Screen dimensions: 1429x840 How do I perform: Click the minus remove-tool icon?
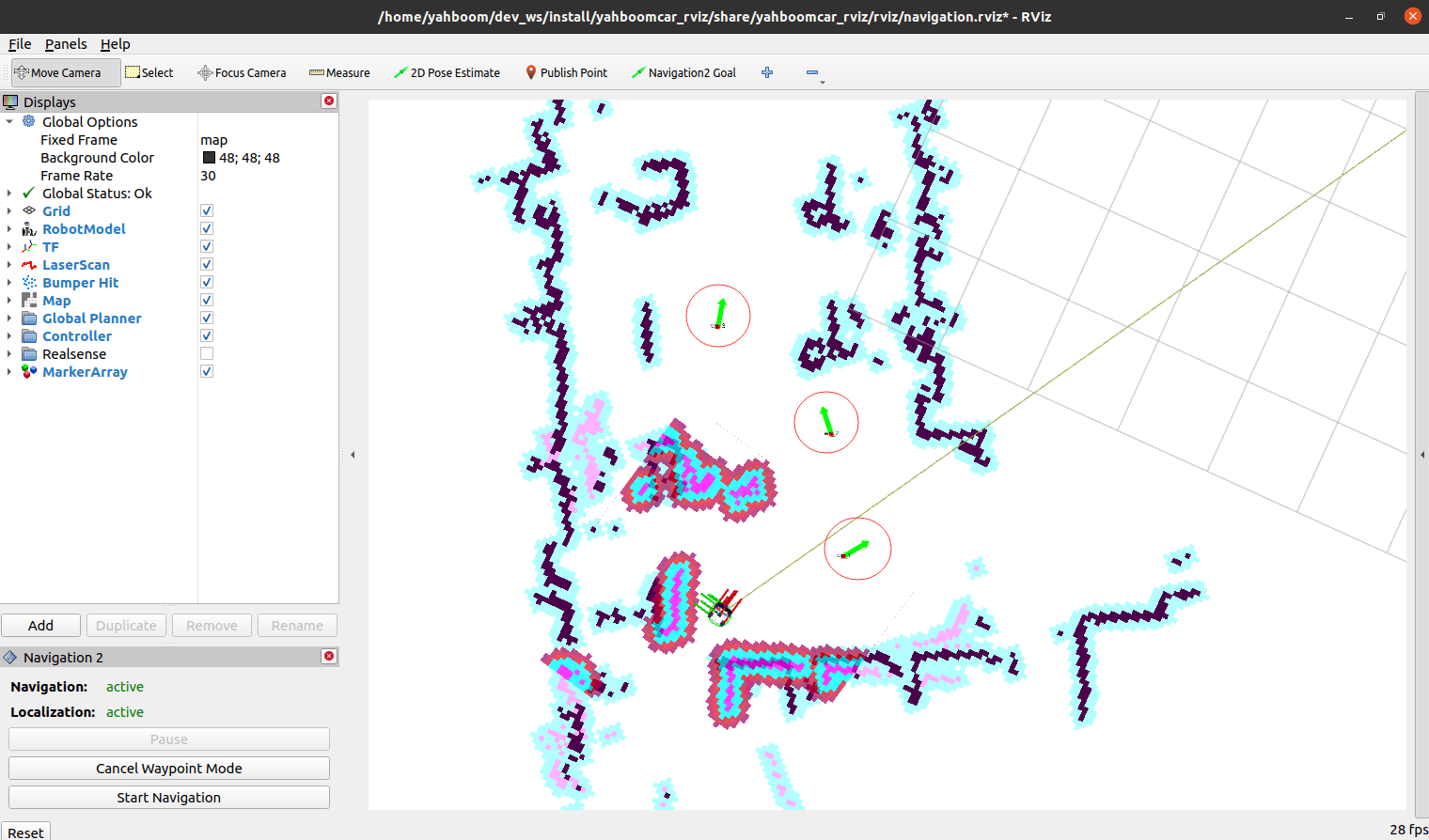812,72
